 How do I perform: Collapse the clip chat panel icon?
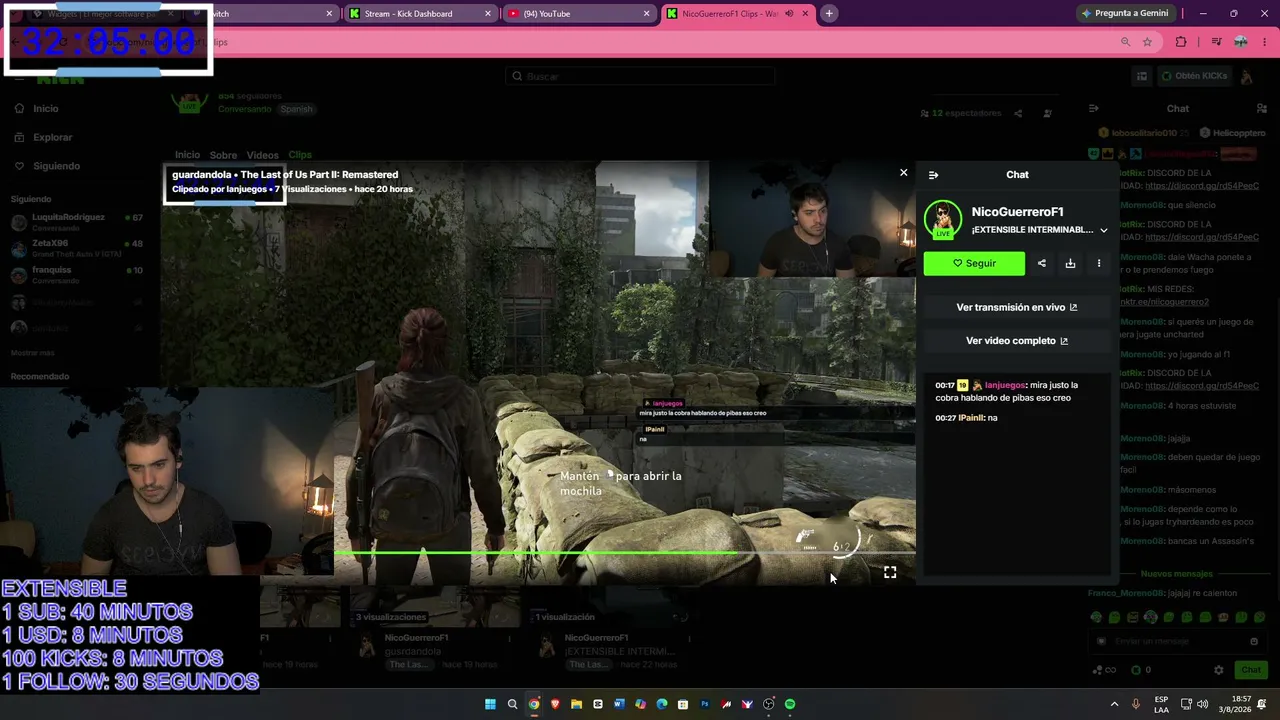click(x=933, y=175)
